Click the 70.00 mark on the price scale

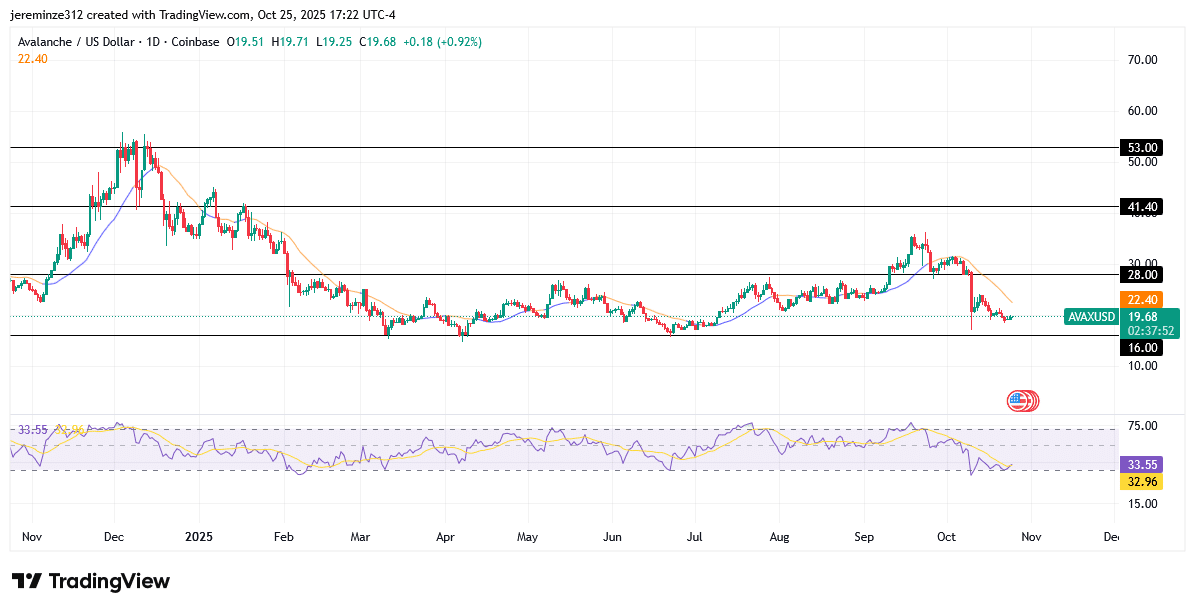1141,60
